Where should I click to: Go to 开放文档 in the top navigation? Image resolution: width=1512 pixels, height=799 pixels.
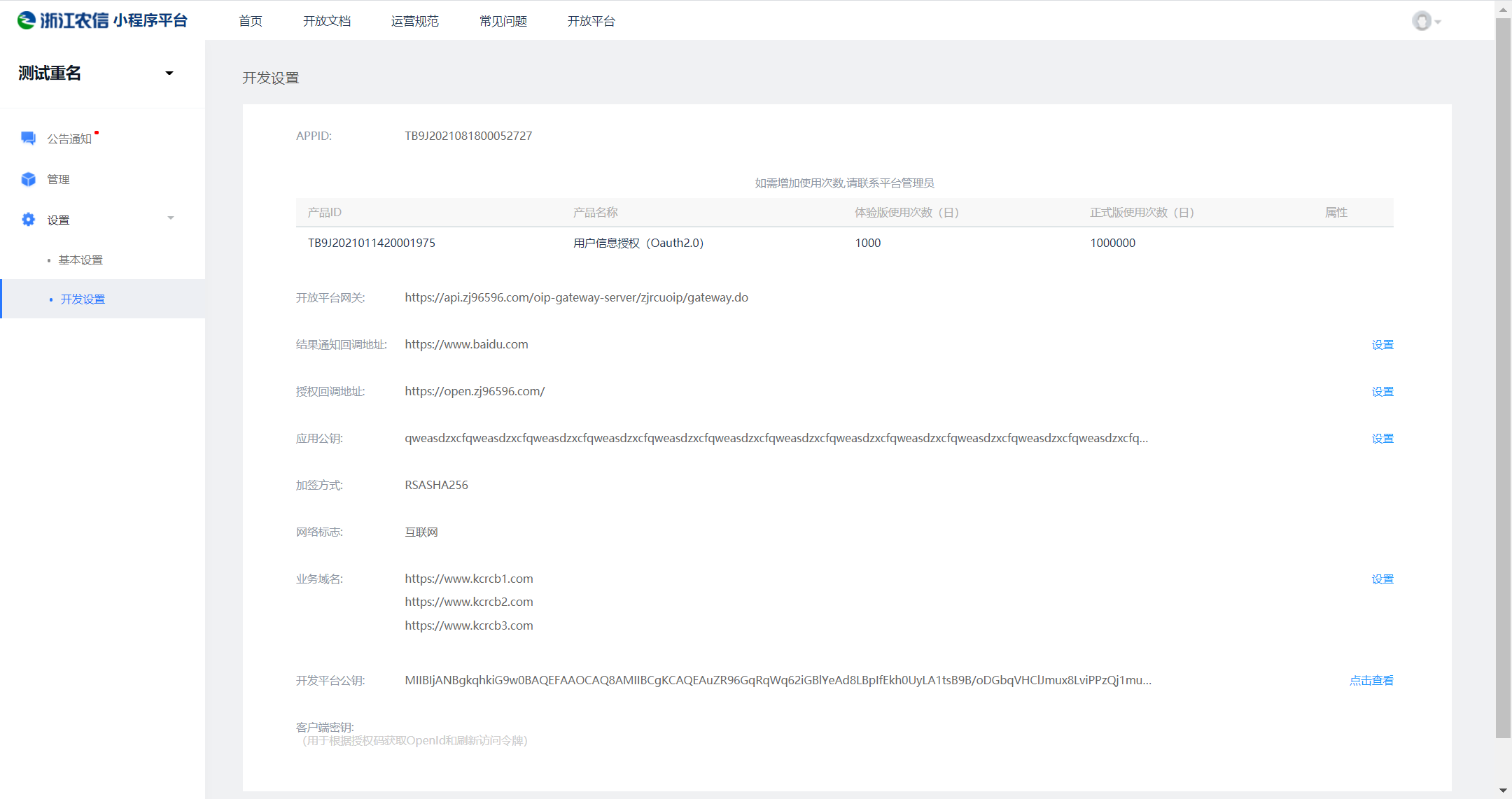point(327,21)
